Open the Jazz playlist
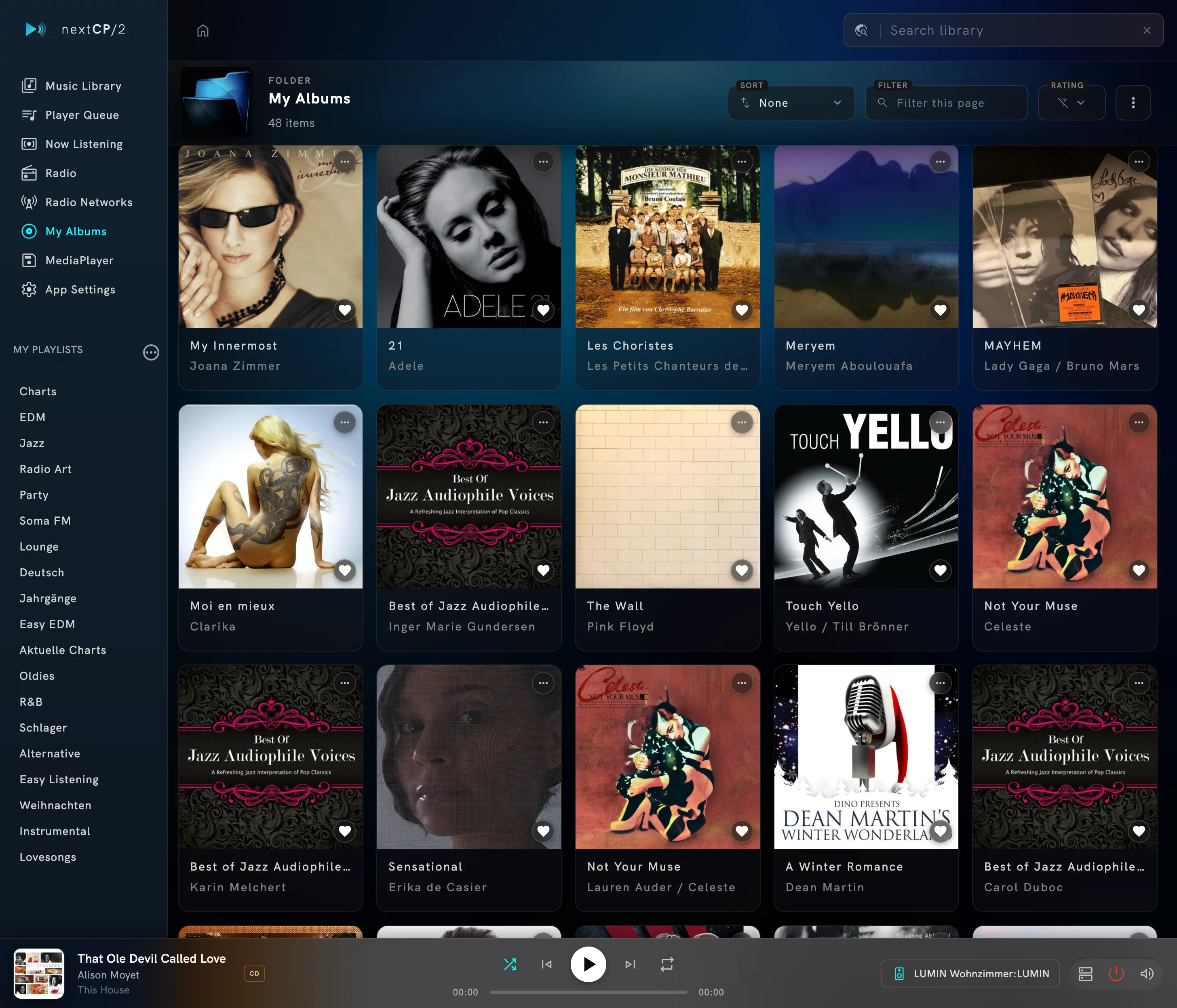The width and height of the screenshot is (1177, 1008). [x=32, y=443]
